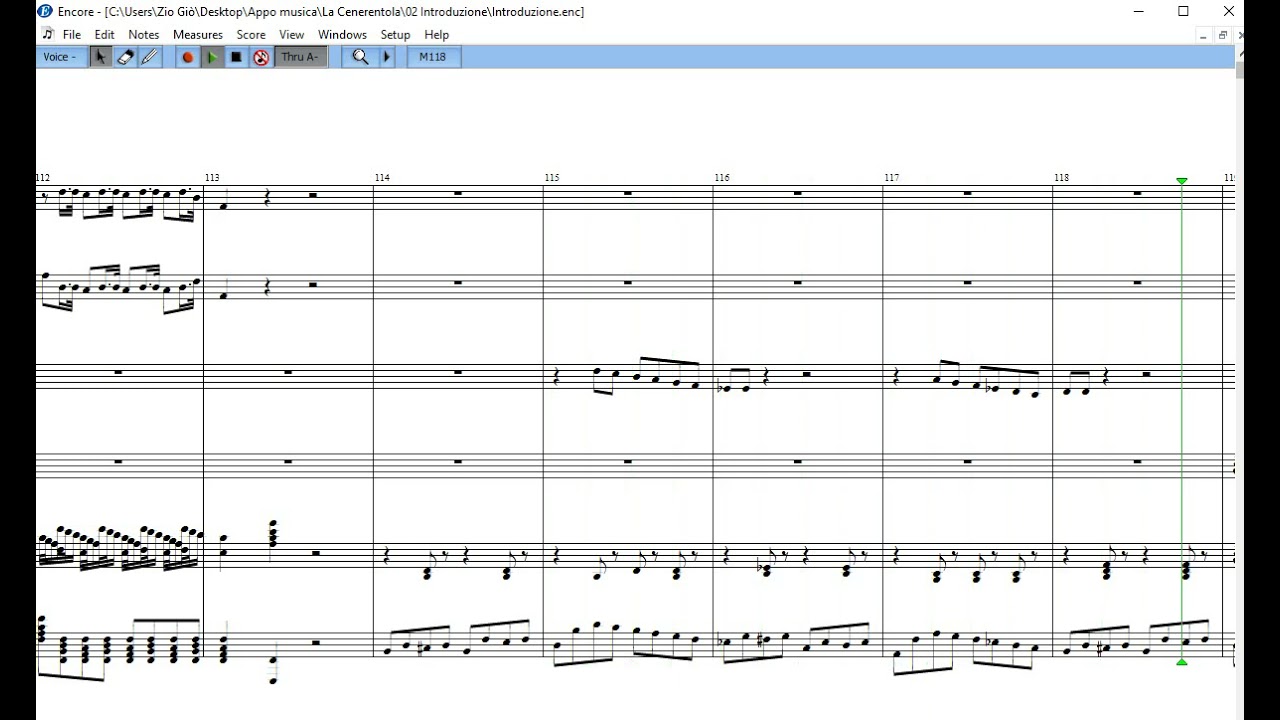Restore the inner document window

tap(1222, 35)
